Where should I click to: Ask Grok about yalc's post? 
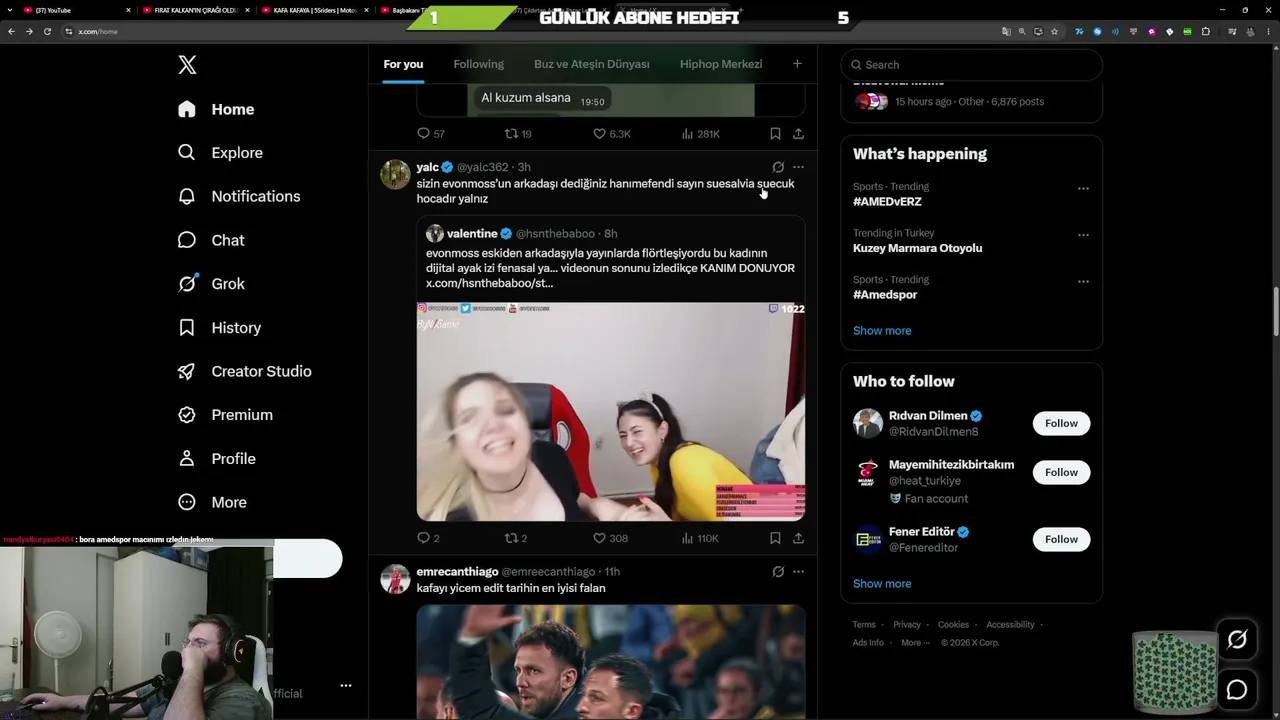point(778,167)
